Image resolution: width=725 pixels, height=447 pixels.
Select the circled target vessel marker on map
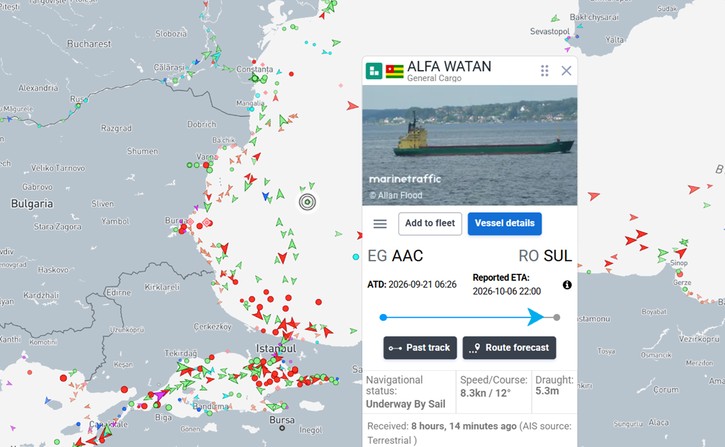click(307, 202)
